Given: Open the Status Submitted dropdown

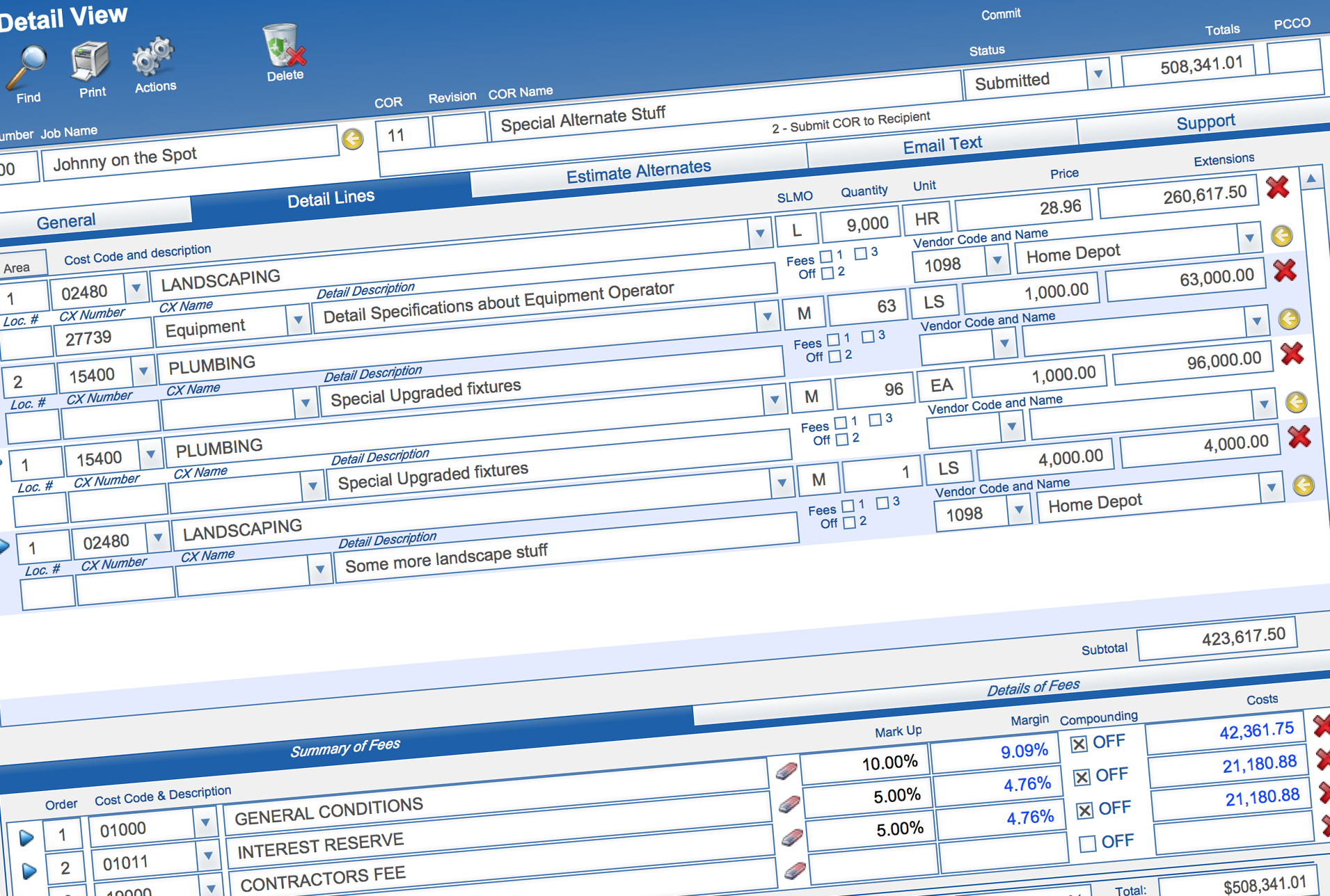Looking at the screenshot, I should [x=1098, y=74].
